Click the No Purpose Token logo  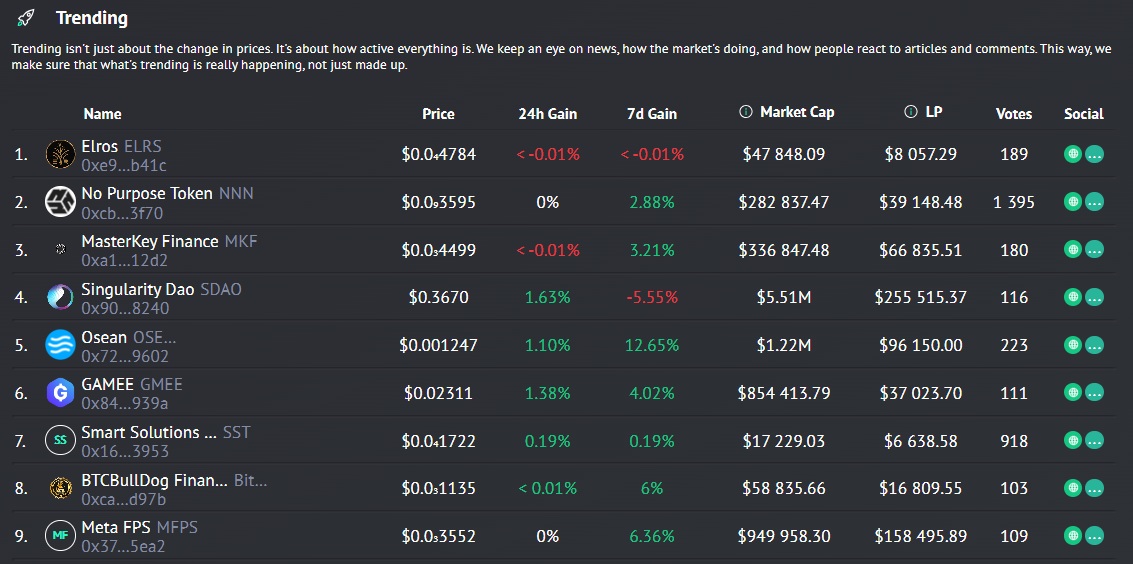pyautogui.click(x=61, y=202)
